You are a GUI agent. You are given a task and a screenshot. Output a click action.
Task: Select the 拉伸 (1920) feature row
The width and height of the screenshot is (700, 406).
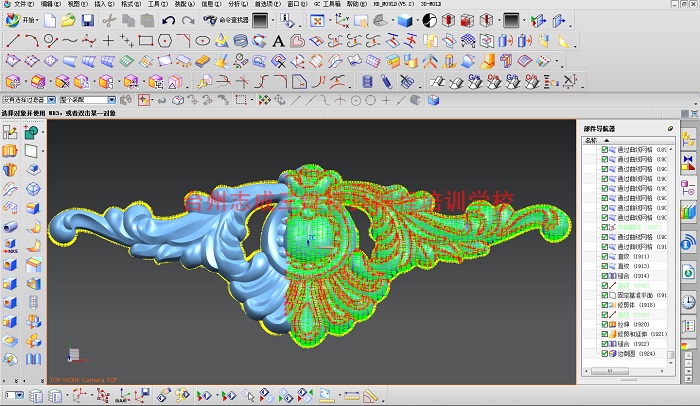pos(634,324)
